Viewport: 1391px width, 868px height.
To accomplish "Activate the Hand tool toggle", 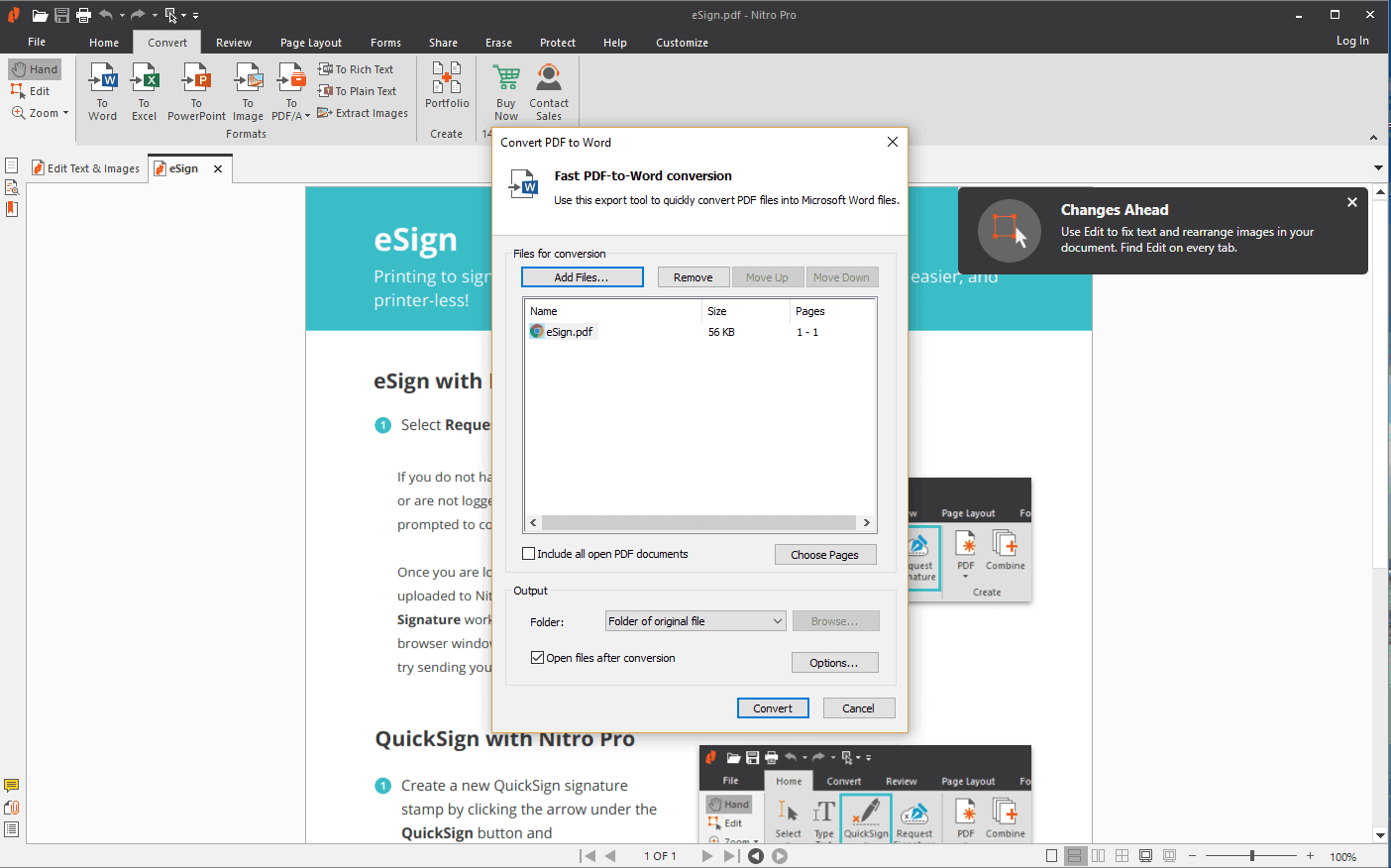I will click(x=36, y=69).
